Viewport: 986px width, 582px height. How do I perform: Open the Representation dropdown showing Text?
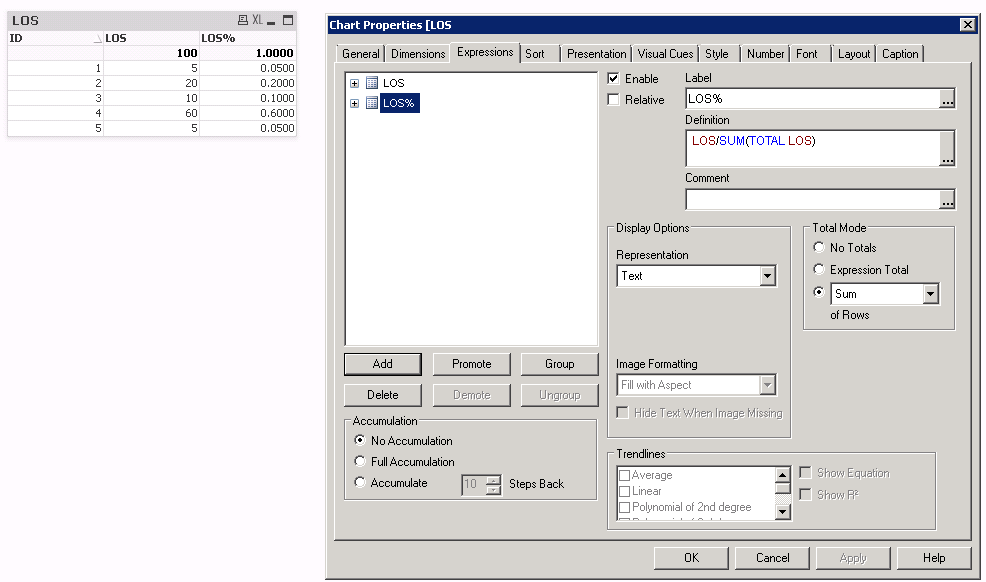coord(767,276)
